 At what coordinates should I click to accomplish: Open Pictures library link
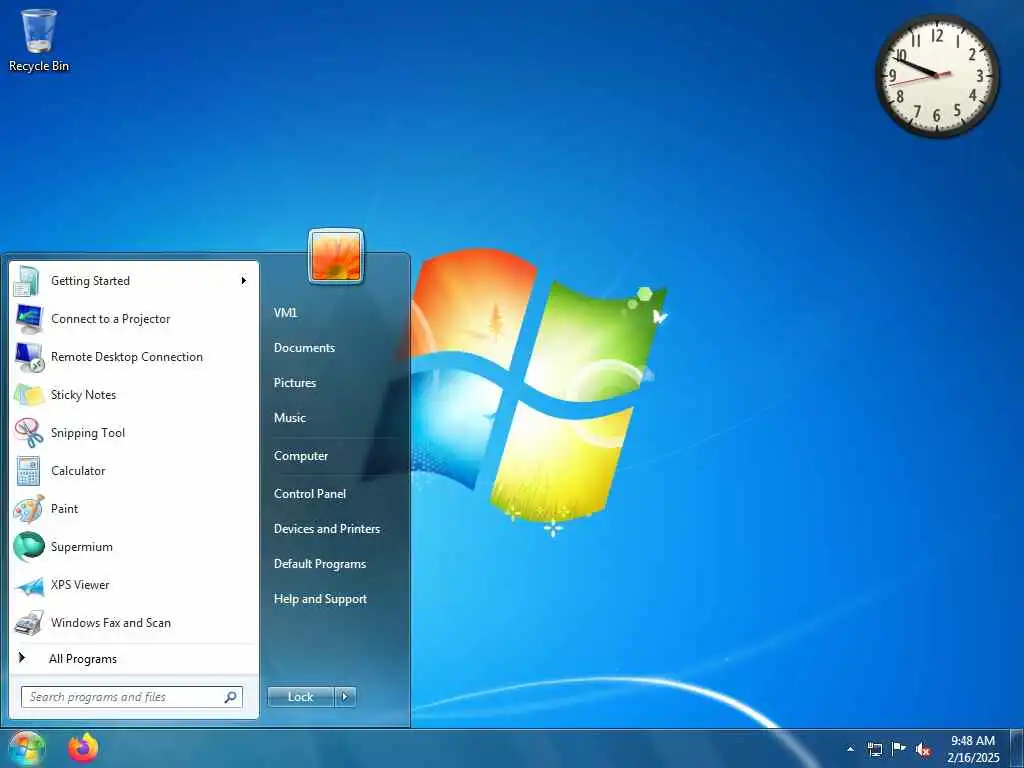295,383
